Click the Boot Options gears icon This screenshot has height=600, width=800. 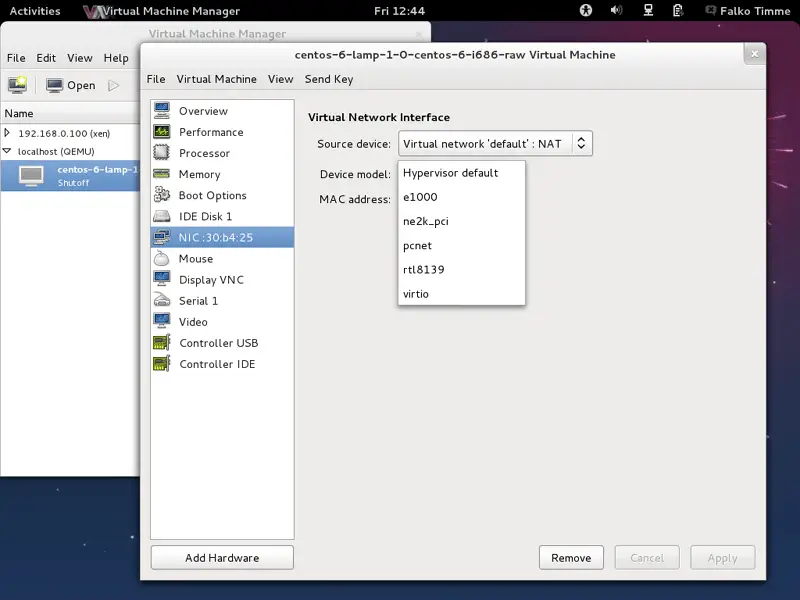click(x=162, y=195)
